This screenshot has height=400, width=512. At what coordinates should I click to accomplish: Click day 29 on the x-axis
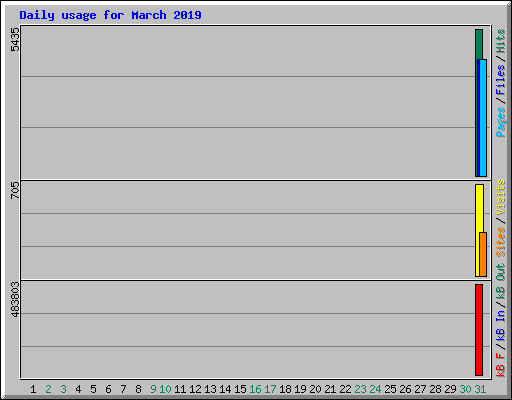(x=450, y=389)
